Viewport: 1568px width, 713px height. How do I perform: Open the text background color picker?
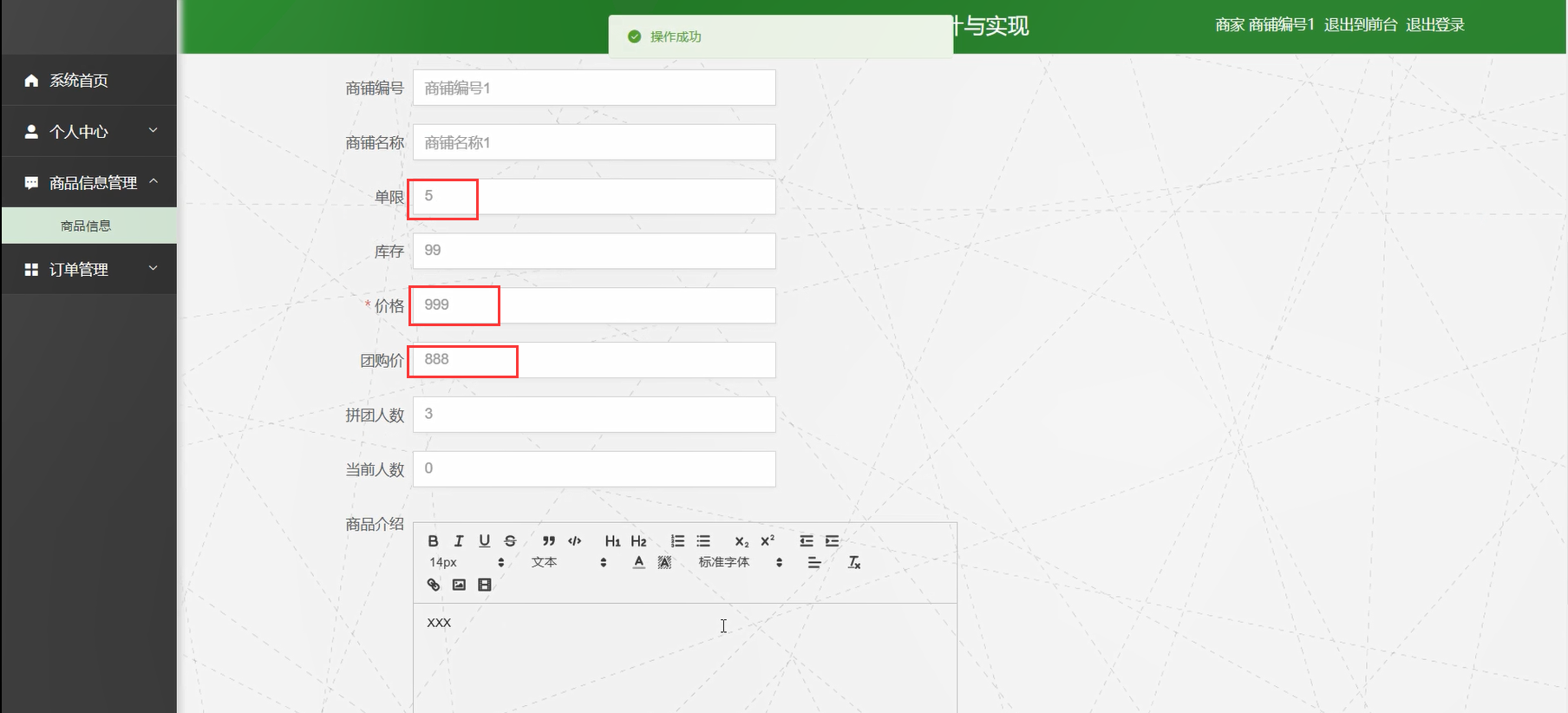[x=664, y=562]
